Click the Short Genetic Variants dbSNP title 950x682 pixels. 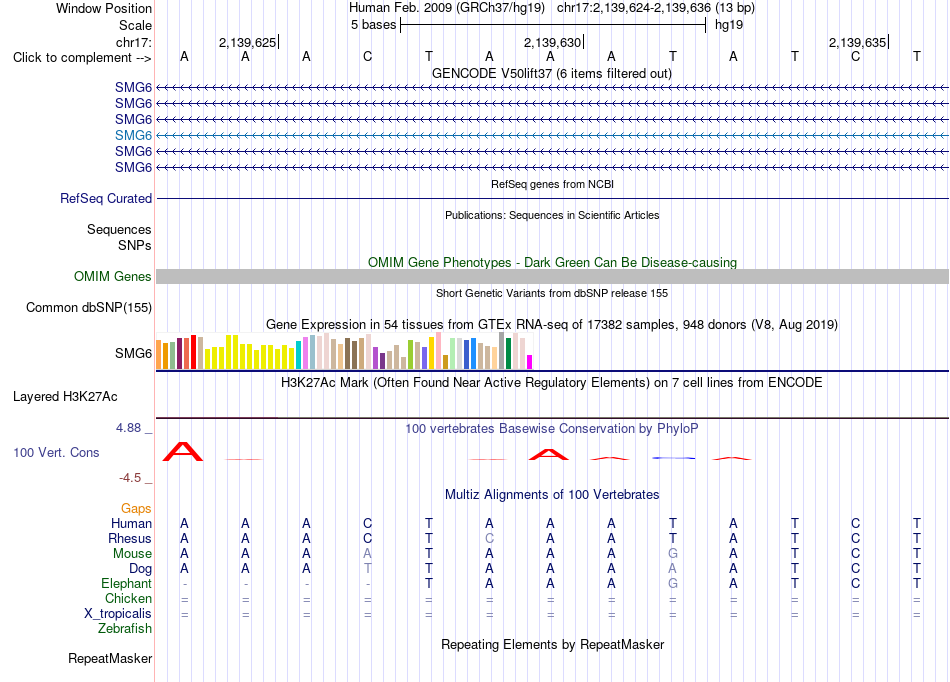pos(552,293)
